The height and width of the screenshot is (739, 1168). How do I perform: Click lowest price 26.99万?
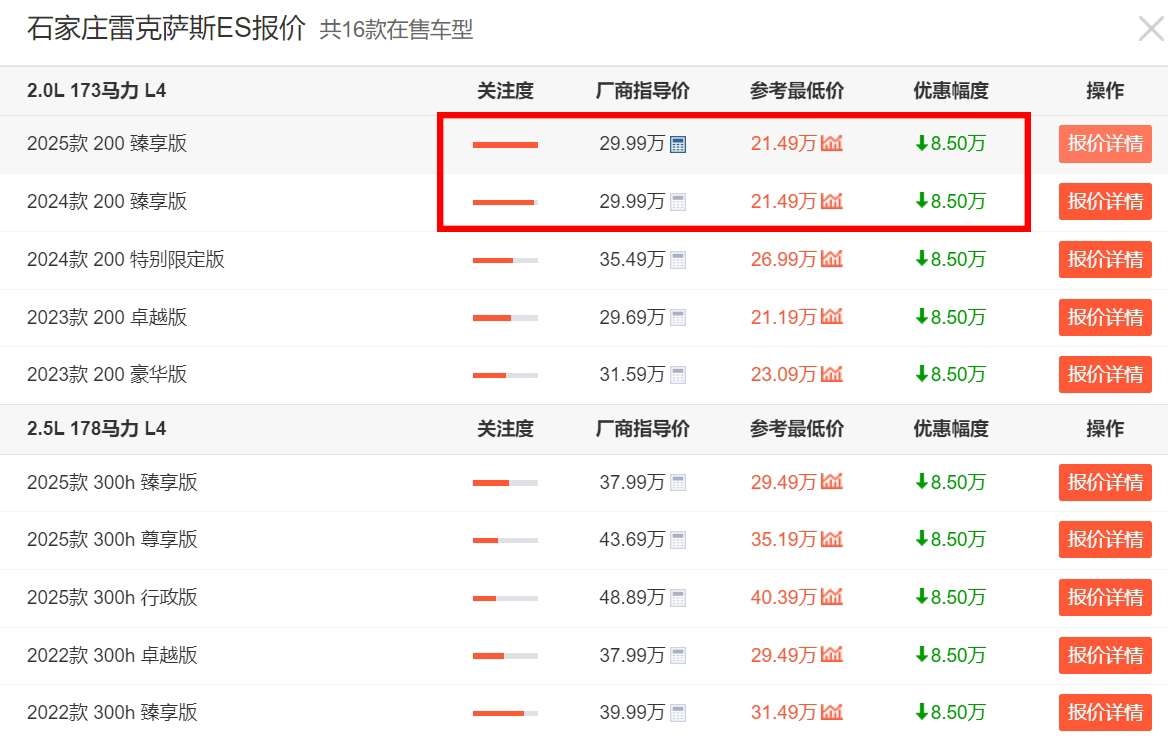784,260
